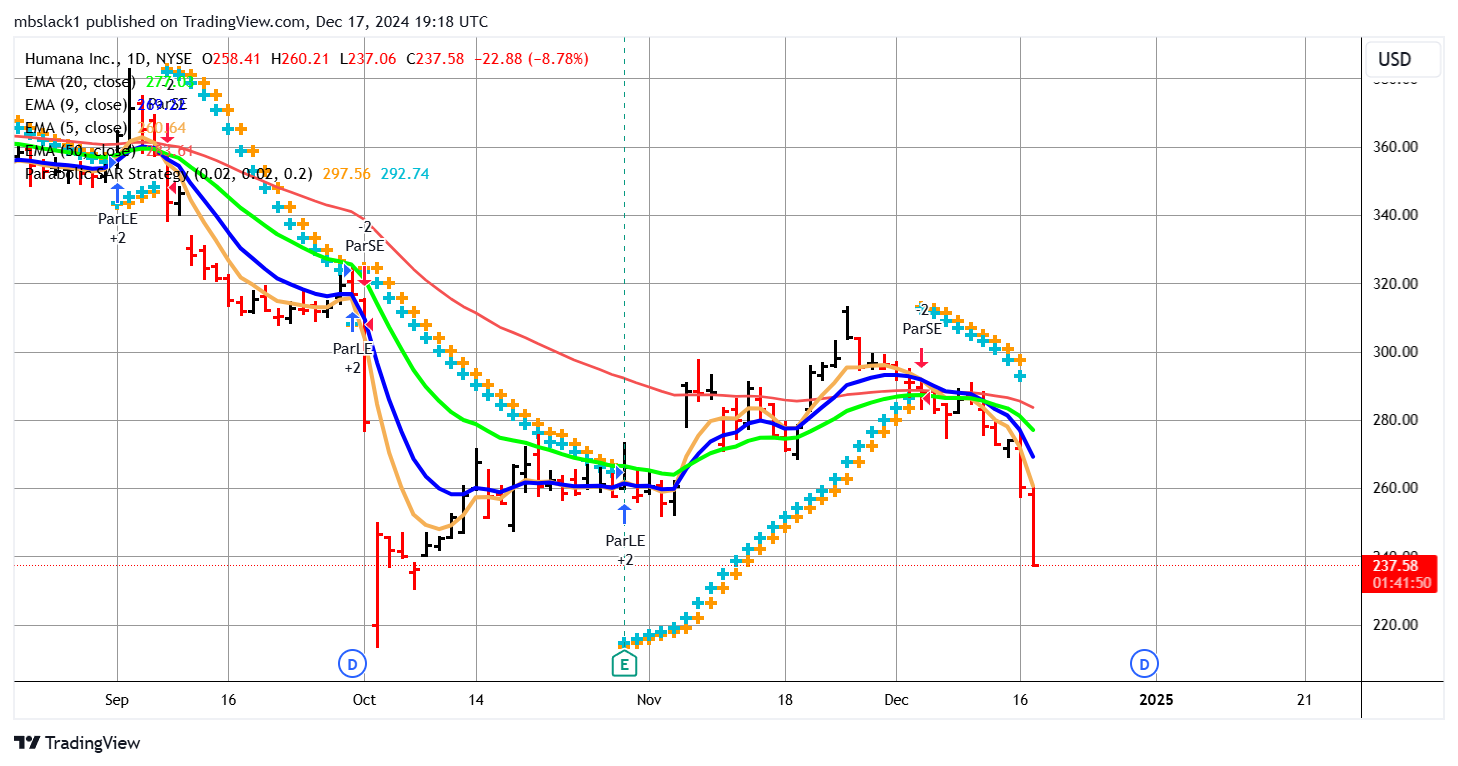Click the blue ParLE arrow near late October
The image size is (1458, 766).
point(625,514)
